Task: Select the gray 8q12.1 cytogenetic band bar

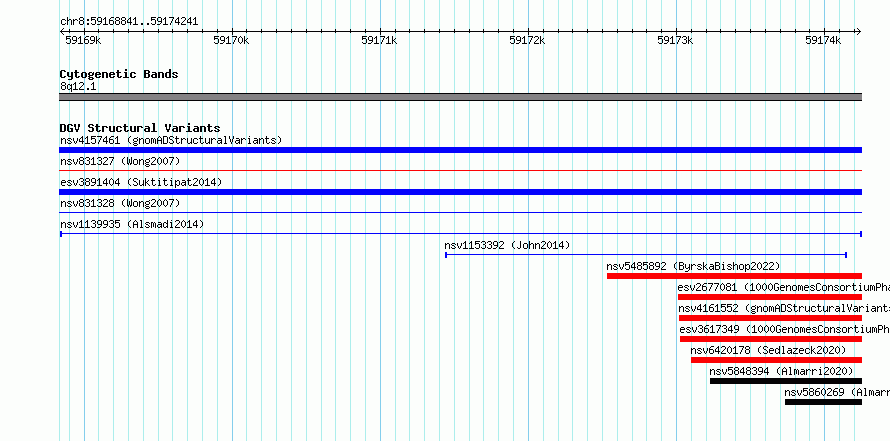Action: pyautogui.click(x=460, y=97)
